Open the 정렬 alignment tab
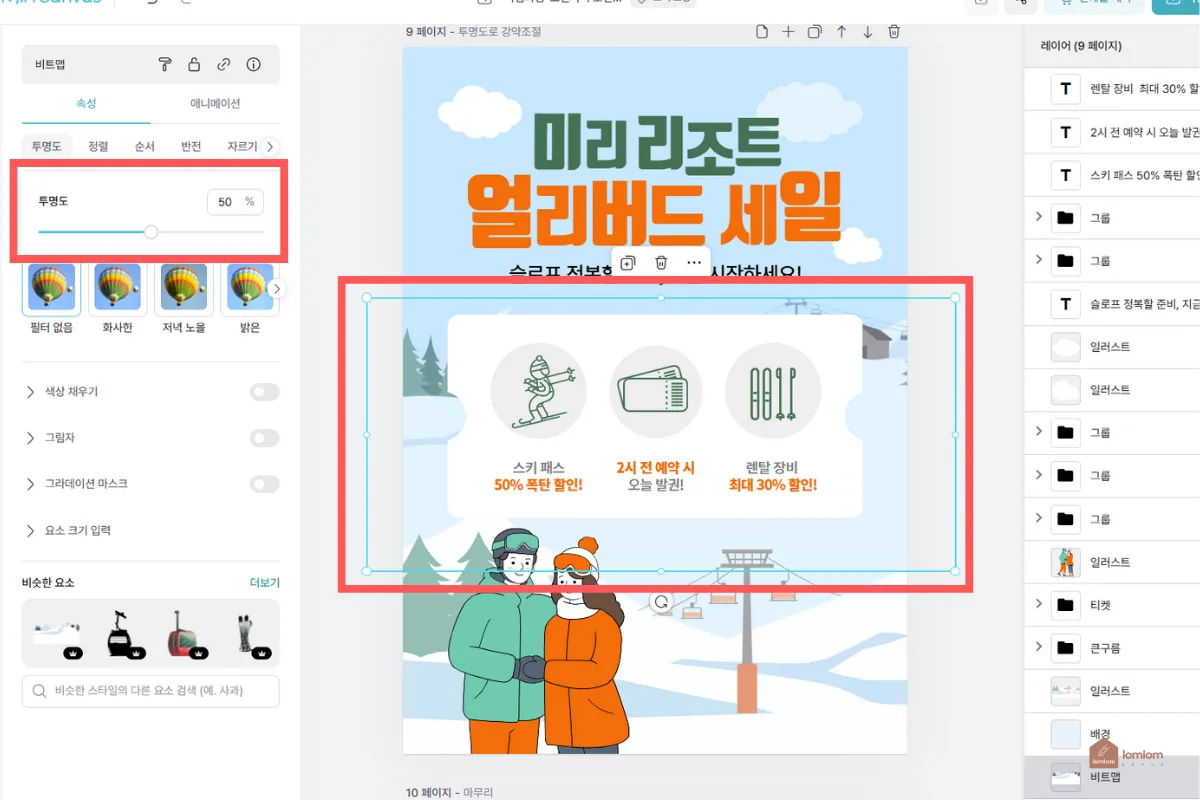The width and height of the screenshot is (1200, 800). [97, 144]
